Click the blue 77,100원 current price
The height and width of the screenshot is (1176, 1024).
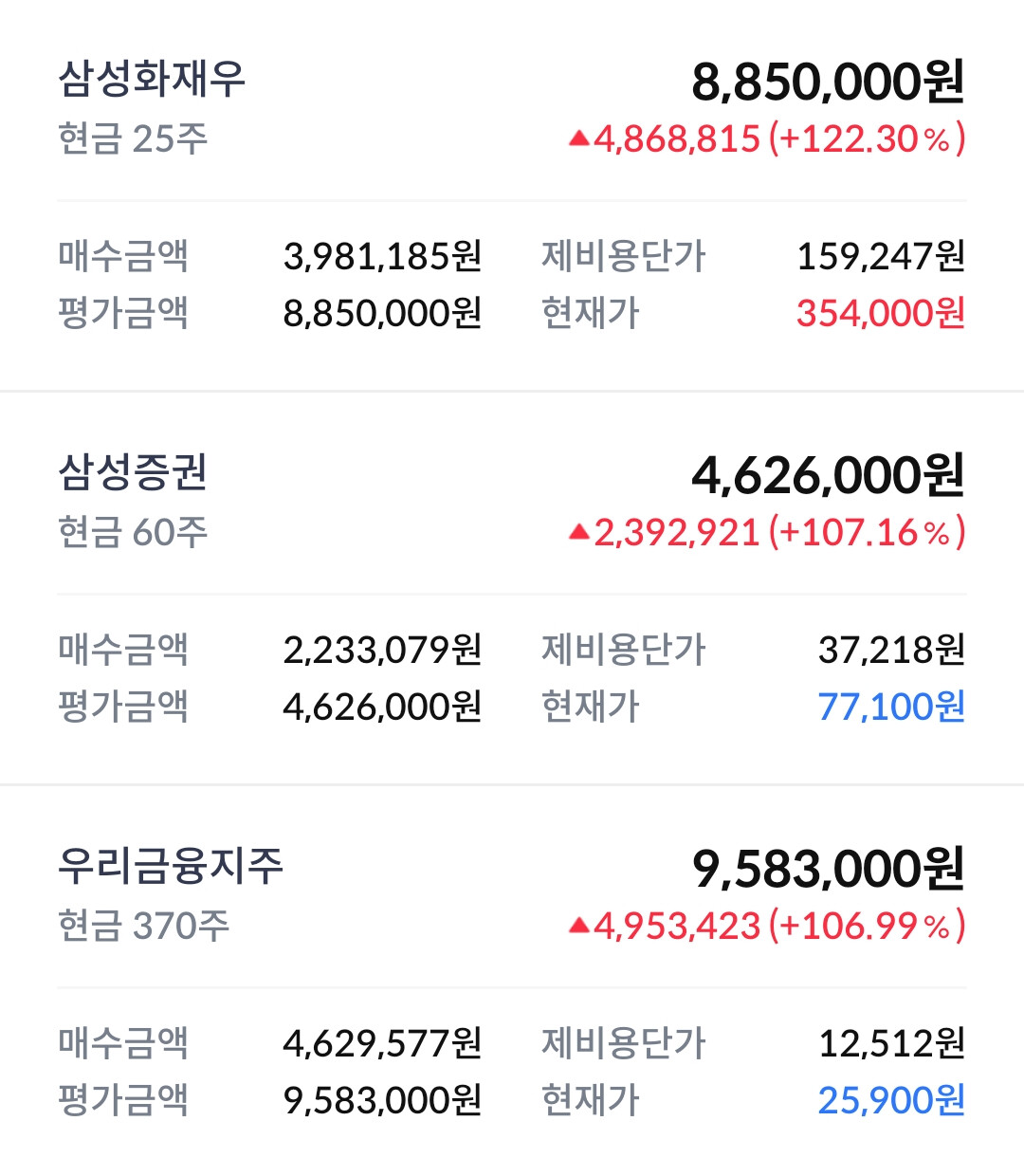pyautogui.click(x=891, y=707)
